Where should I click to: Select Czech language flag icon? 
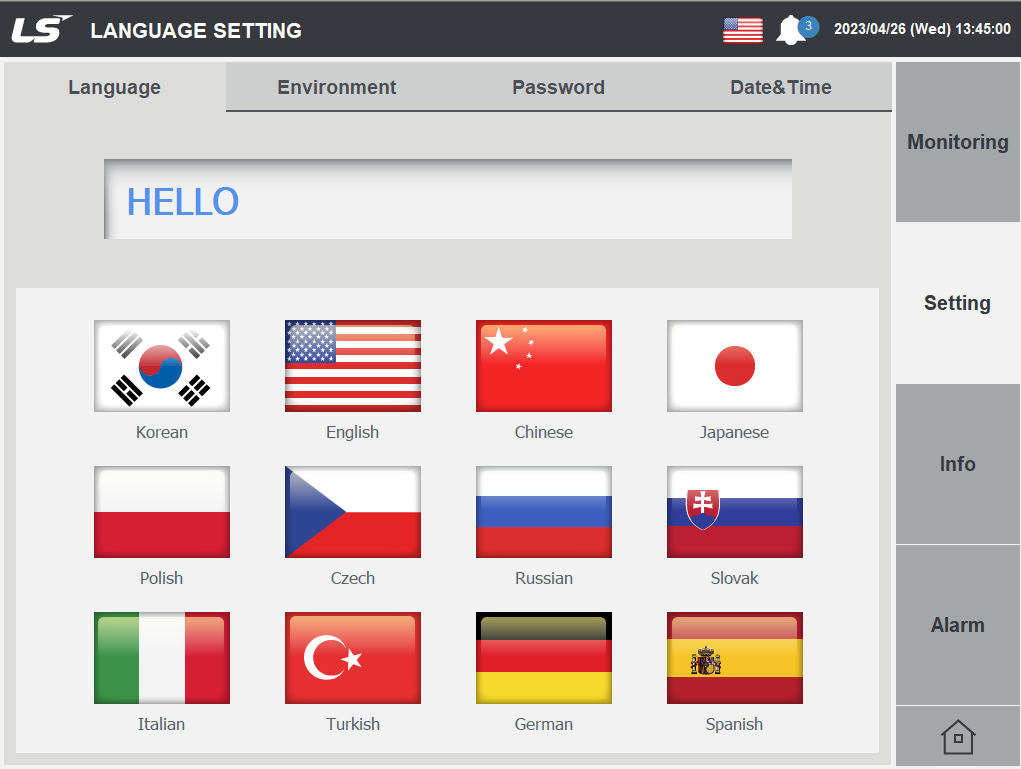[352, 511]
